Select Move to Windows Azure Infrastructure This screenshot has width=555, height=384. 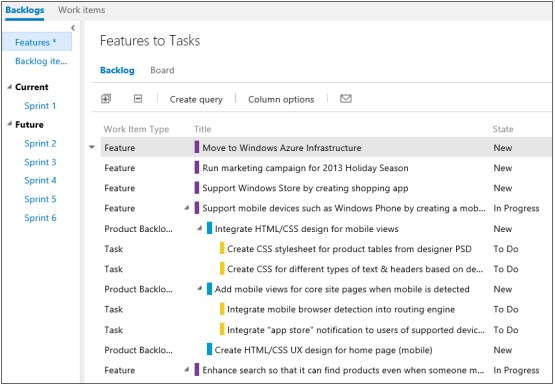[x=282, y=148]
